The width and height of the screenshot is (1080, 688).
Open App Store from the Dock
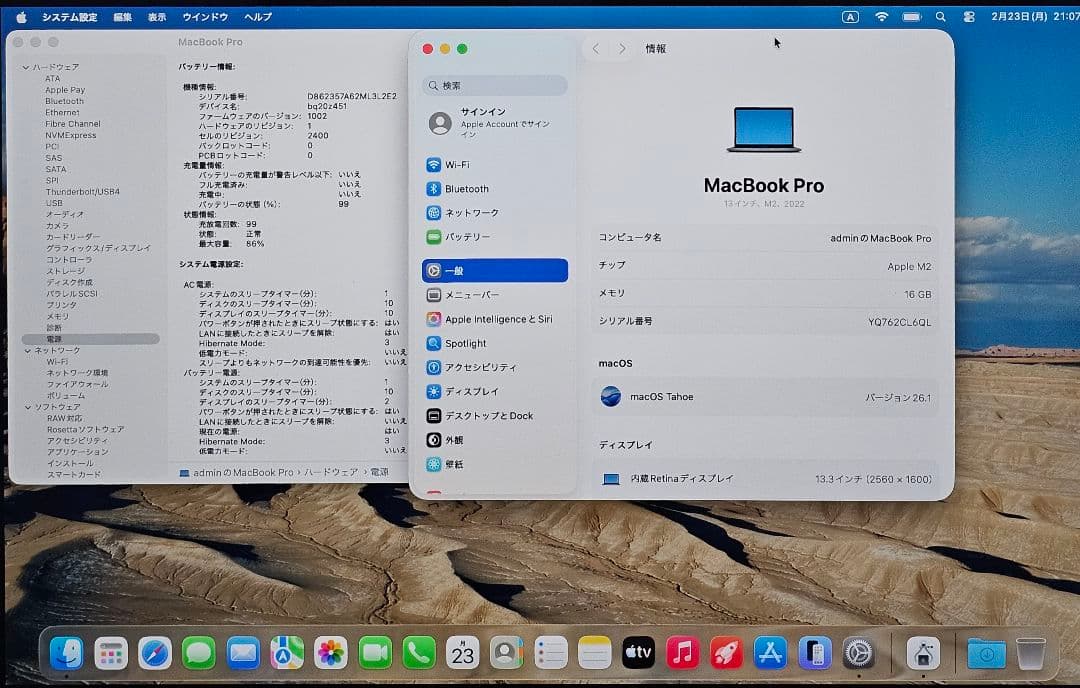click(x=770, y=653)
